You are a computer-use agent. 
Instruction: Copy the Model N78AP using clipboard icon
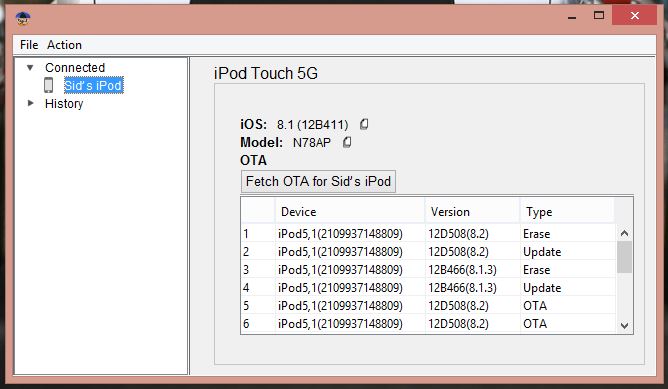tap(347, 142)
